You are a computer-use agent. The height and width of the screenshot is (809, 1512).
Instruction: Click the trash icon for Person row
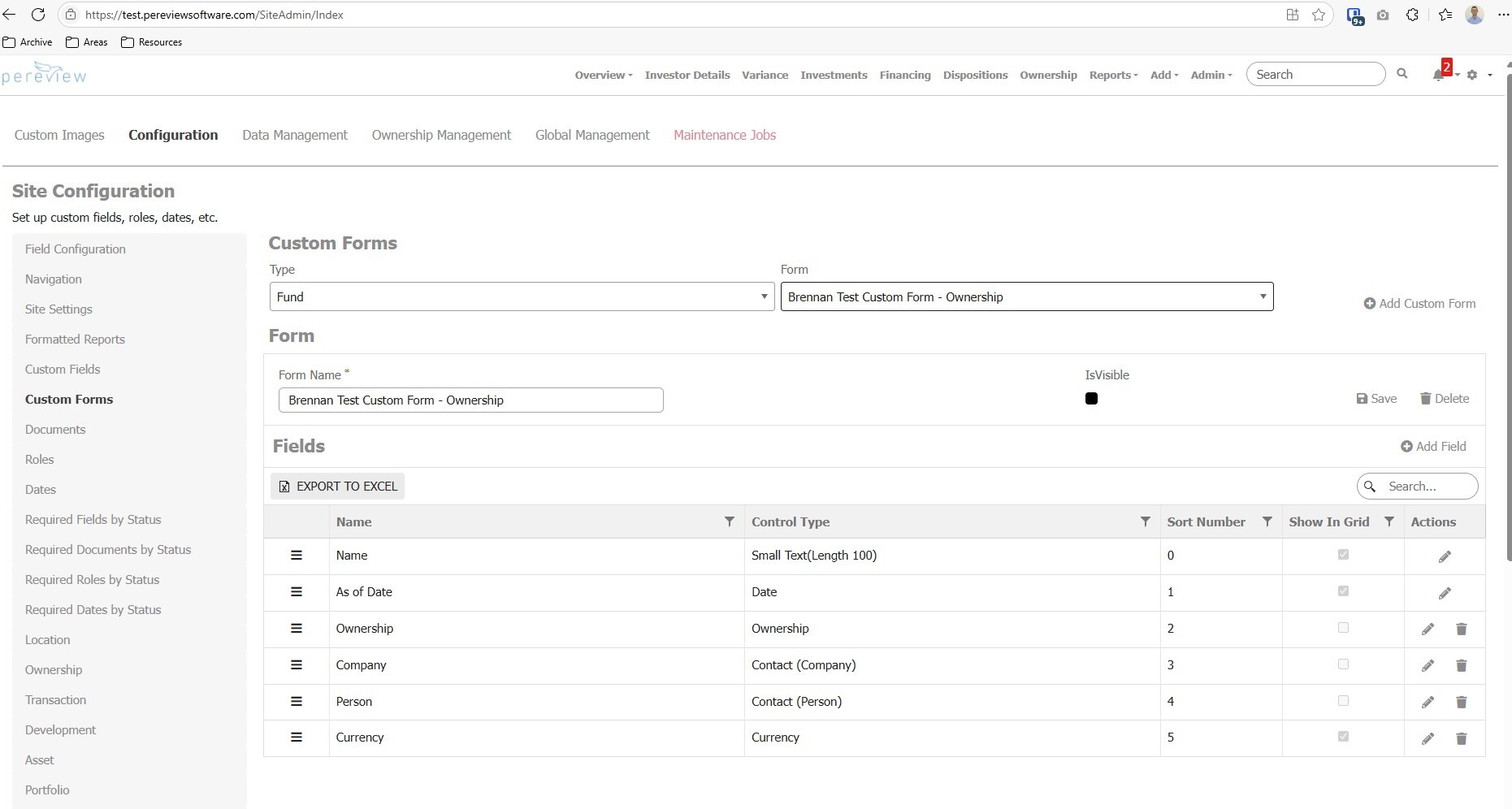click(x=1461, y=702)
